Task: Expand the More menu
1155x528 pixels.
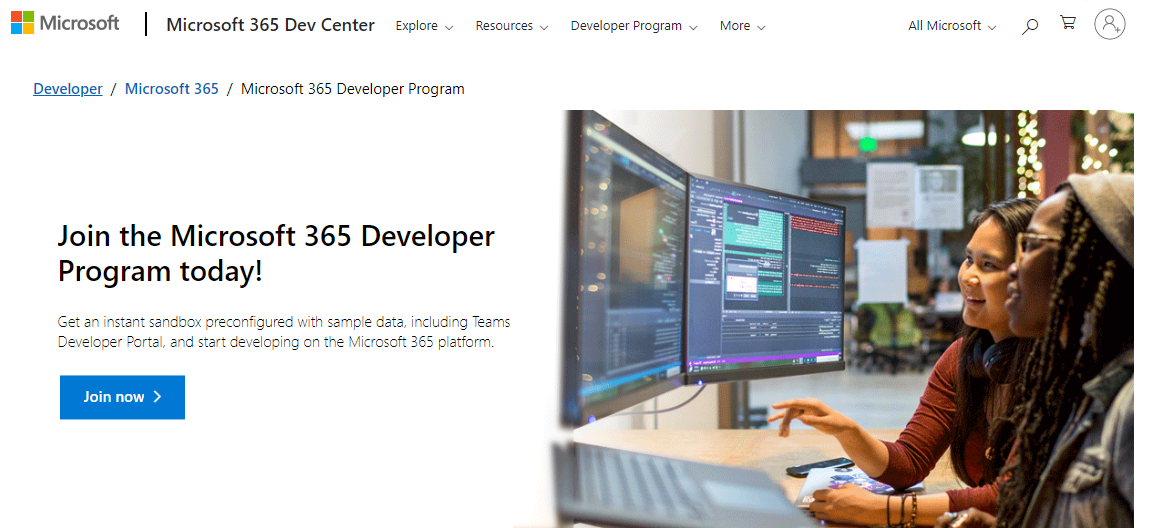Action: click(x=742, y=26)
